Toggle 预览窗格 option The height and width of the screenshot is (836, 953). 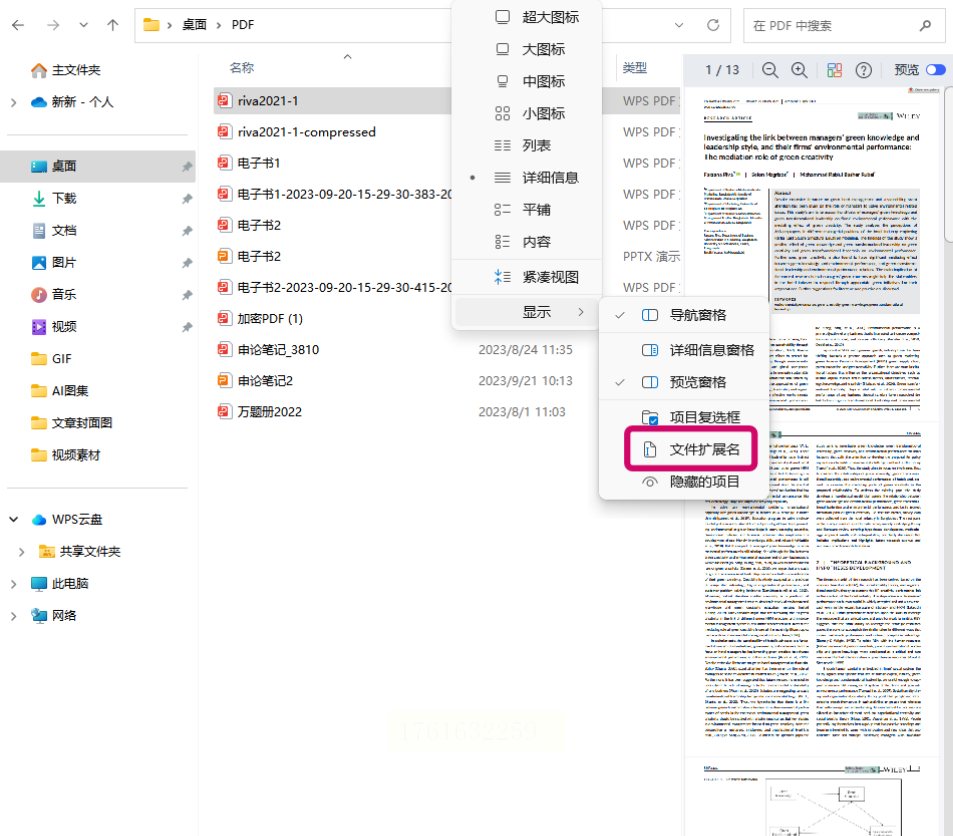[684, 382]
